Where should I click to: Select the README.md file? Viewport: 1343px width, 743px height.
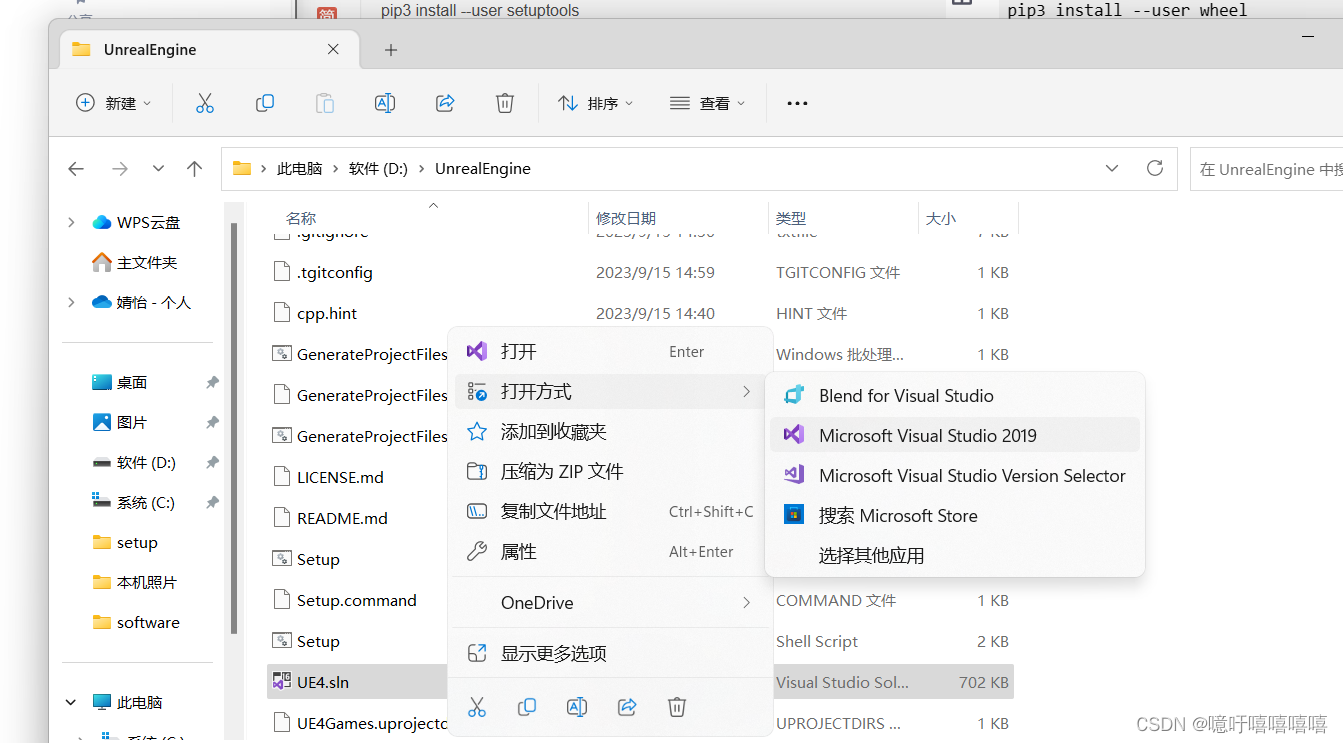pos(342,518)
